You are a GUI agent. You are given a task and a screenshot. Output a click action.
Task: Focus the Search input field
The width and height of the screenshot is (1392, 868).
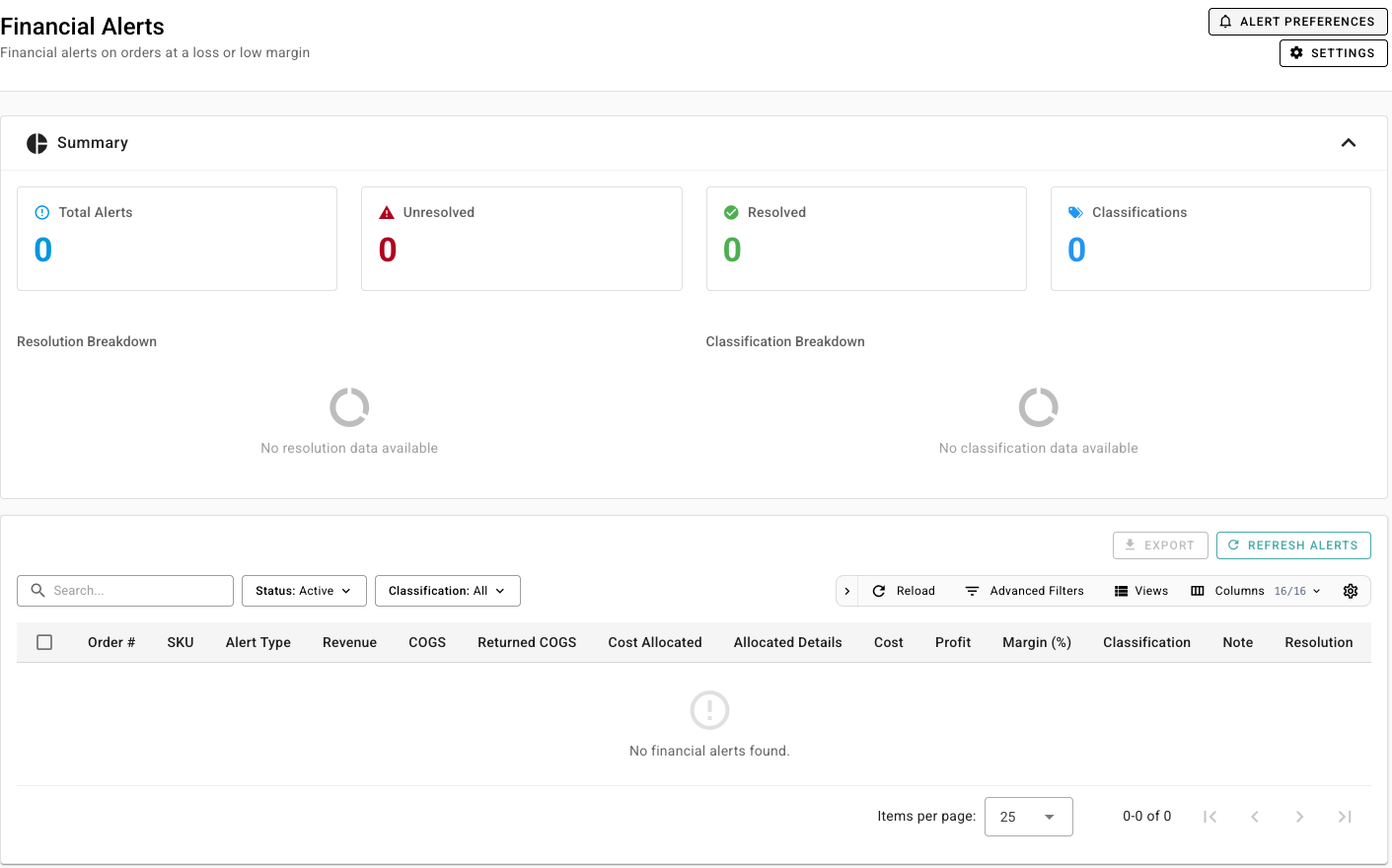125,591
